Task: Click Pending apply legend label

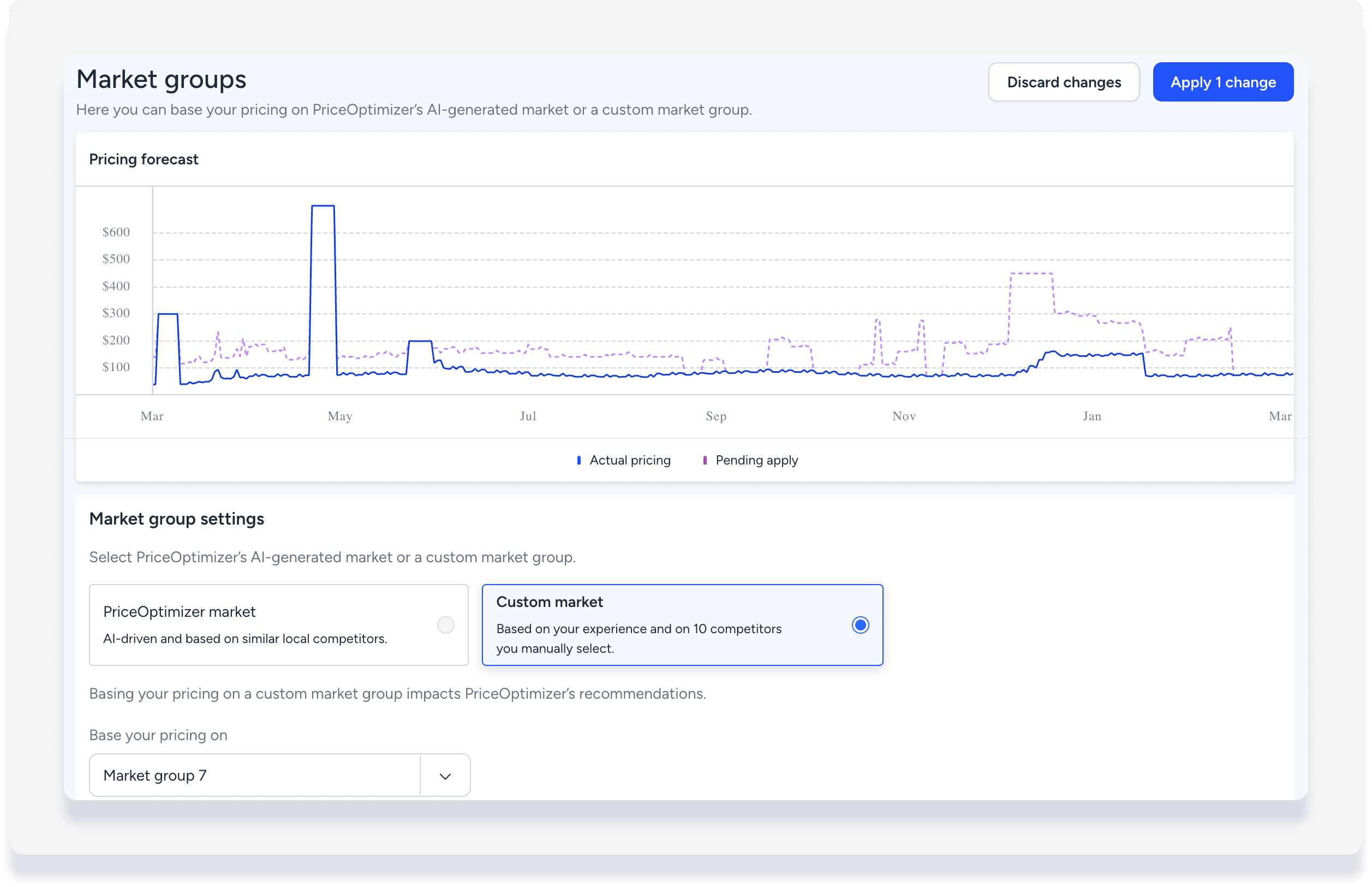Action: (756, 460)
